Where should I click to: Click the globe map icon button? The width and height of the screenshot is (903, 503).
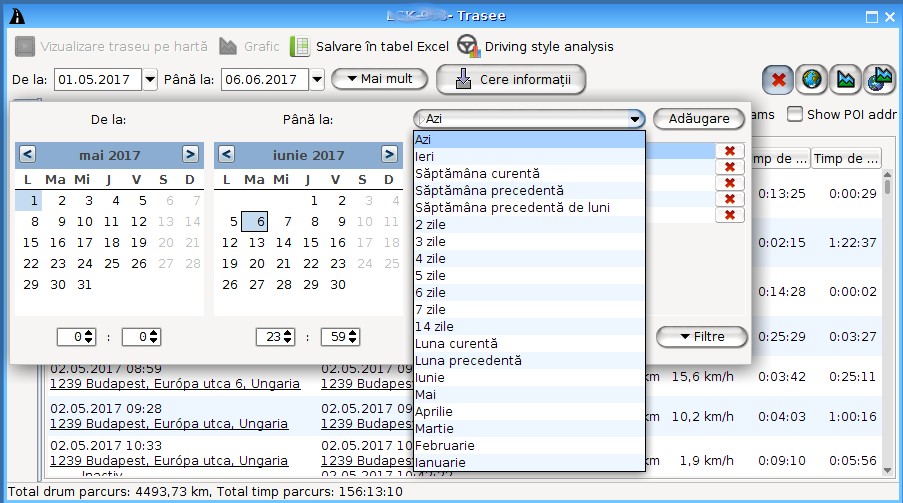(812, 79)
